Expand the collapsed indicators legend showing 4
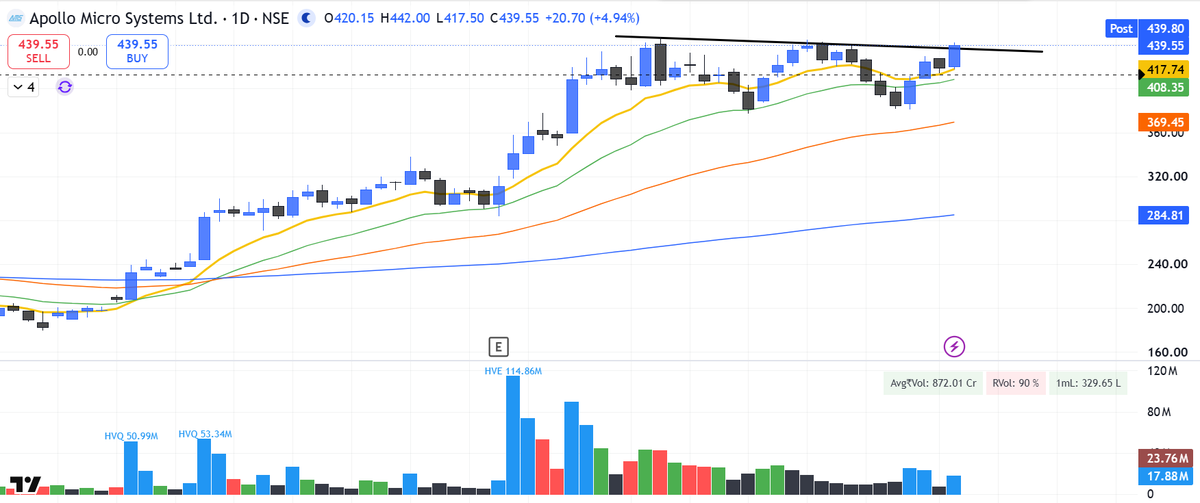Image resolution: width=1200 pixels, height=503 pixels. pos(23,88)
